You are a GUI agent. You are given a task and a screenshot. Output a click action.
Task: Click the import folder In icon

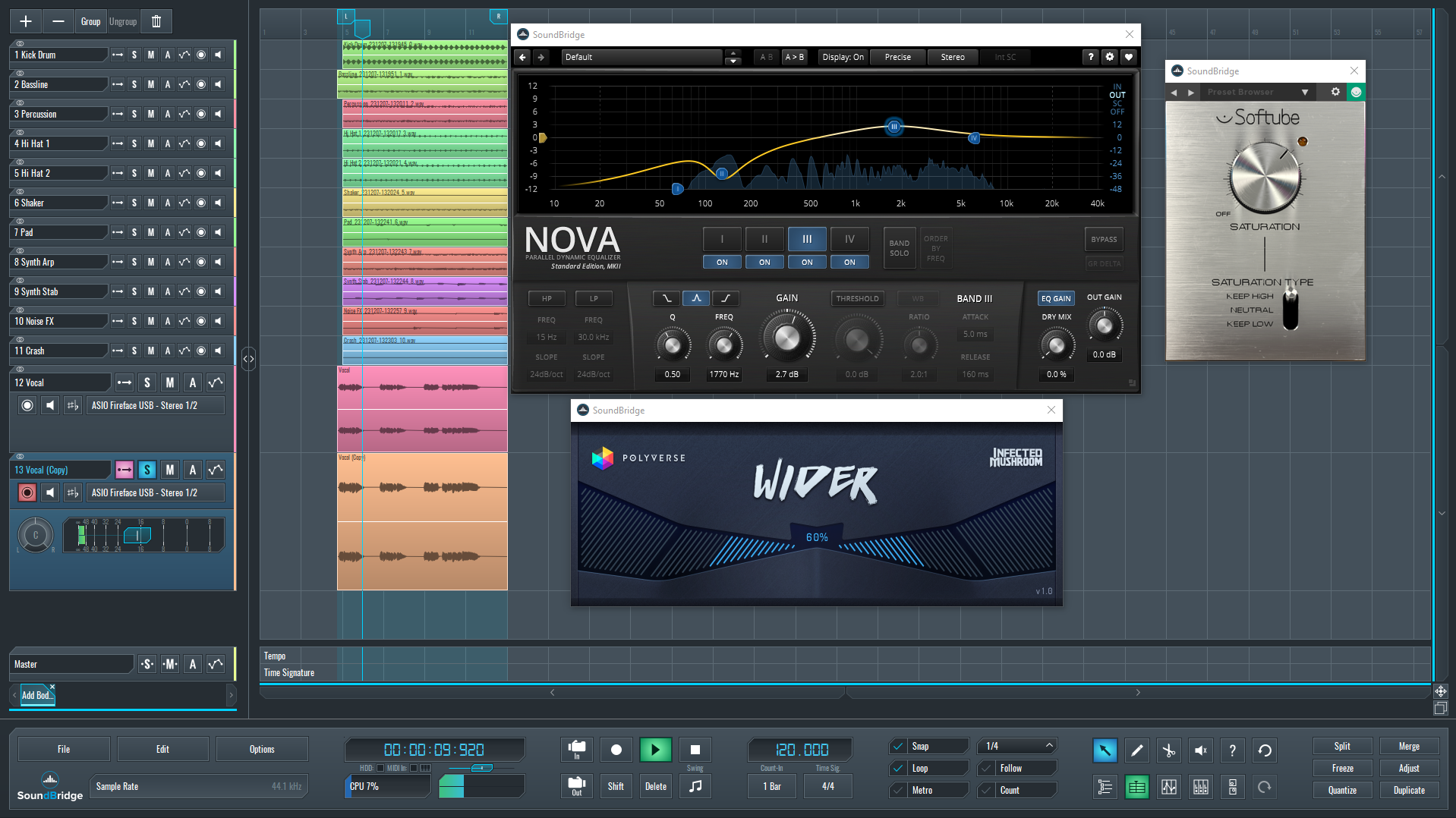[x=577, y=750]
